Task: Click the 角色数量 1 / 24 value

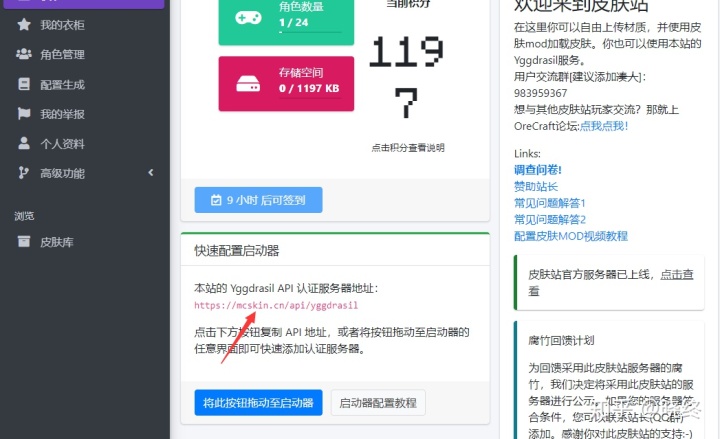Action: pyautogui.click(x=293, y=22)
